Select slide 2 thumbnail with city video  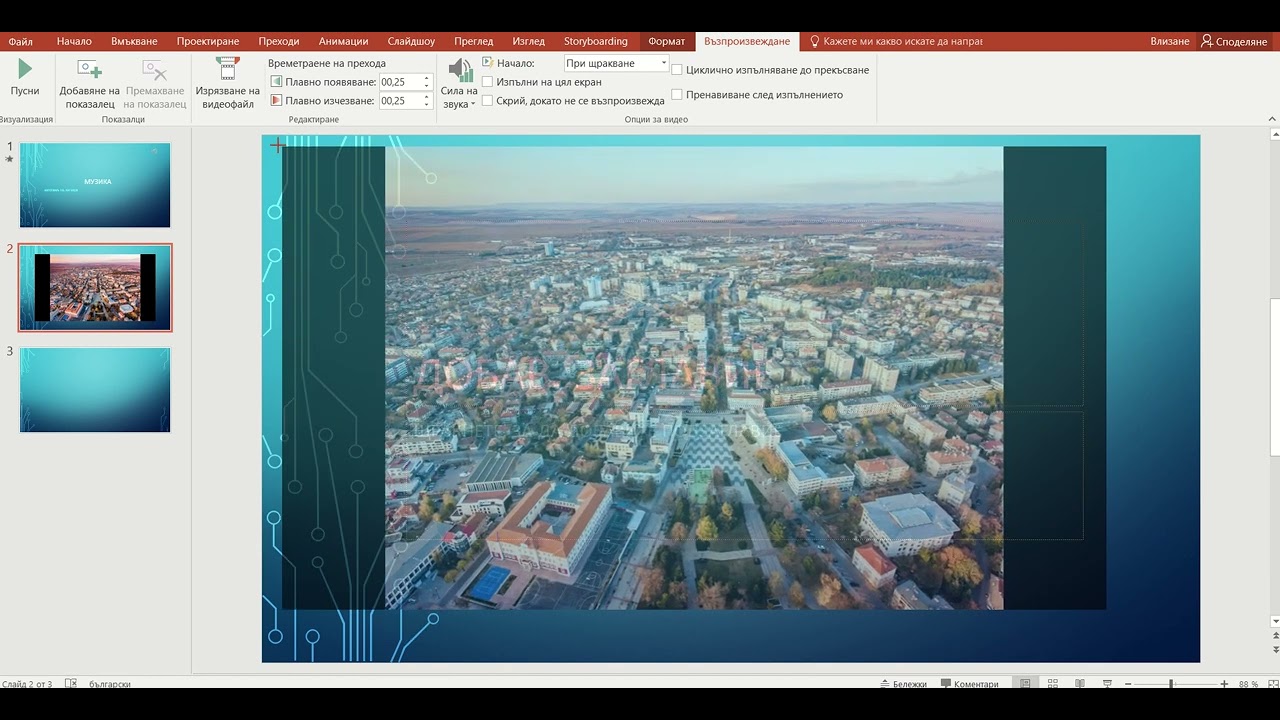[95, 288]
